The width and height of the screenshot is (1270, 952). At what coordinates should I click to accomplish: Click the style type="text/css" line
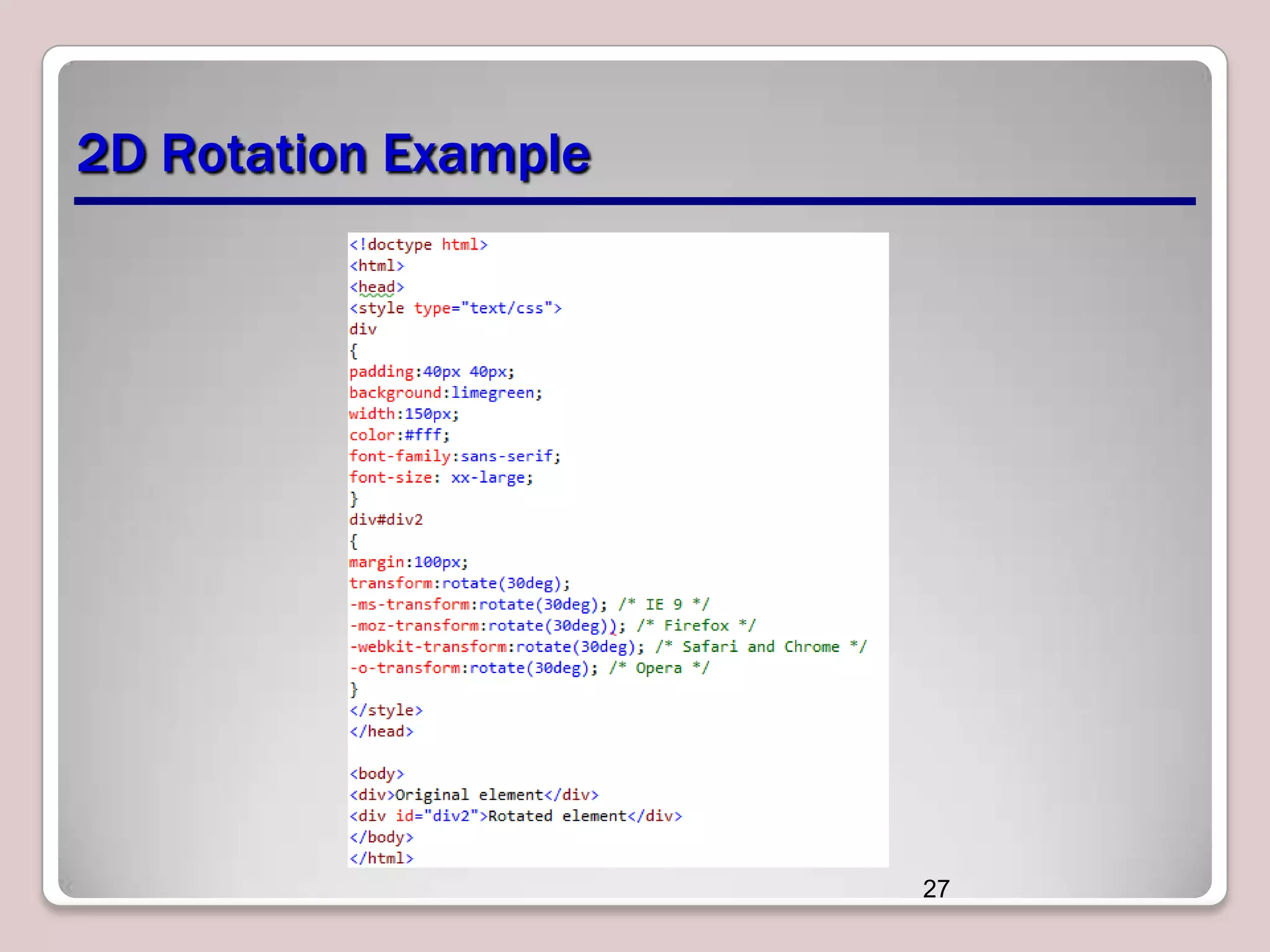tap(455, 308)
